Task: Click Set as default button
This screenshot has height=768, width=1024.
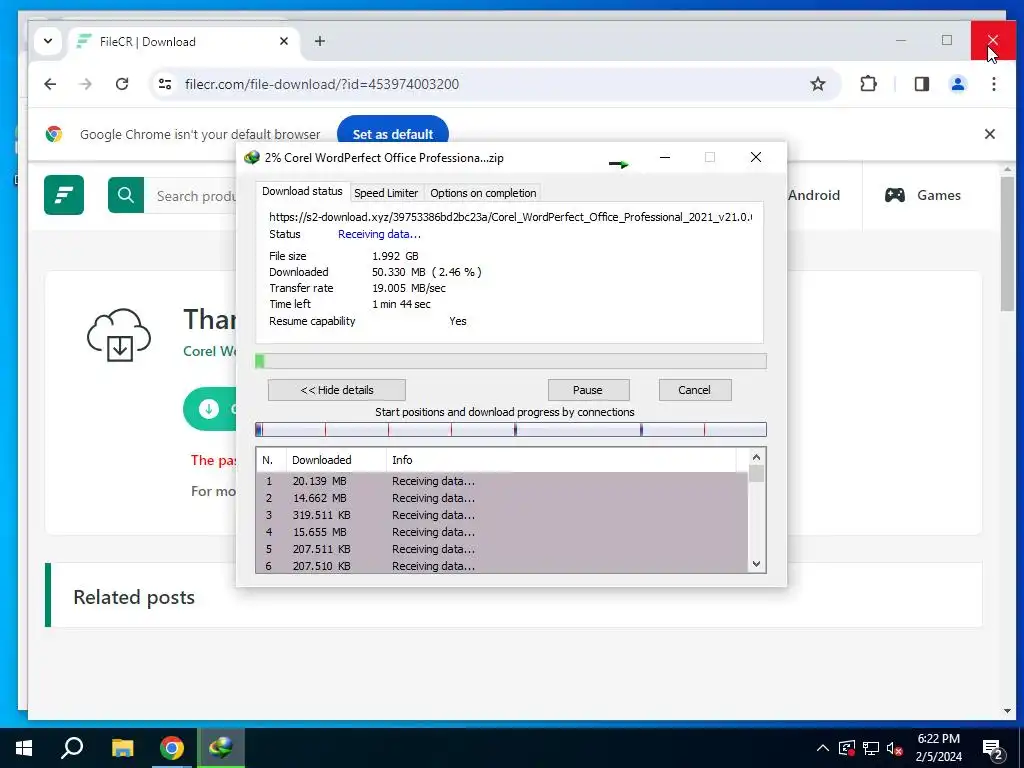Action: pyautogui.click(x=392, y=134)
